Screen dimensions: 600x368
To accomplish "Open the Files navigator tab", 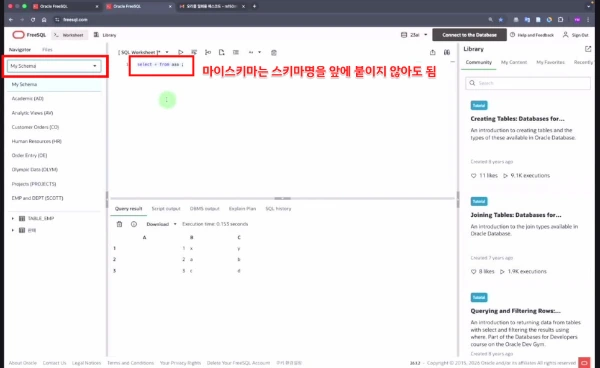I will pos(47,50).
